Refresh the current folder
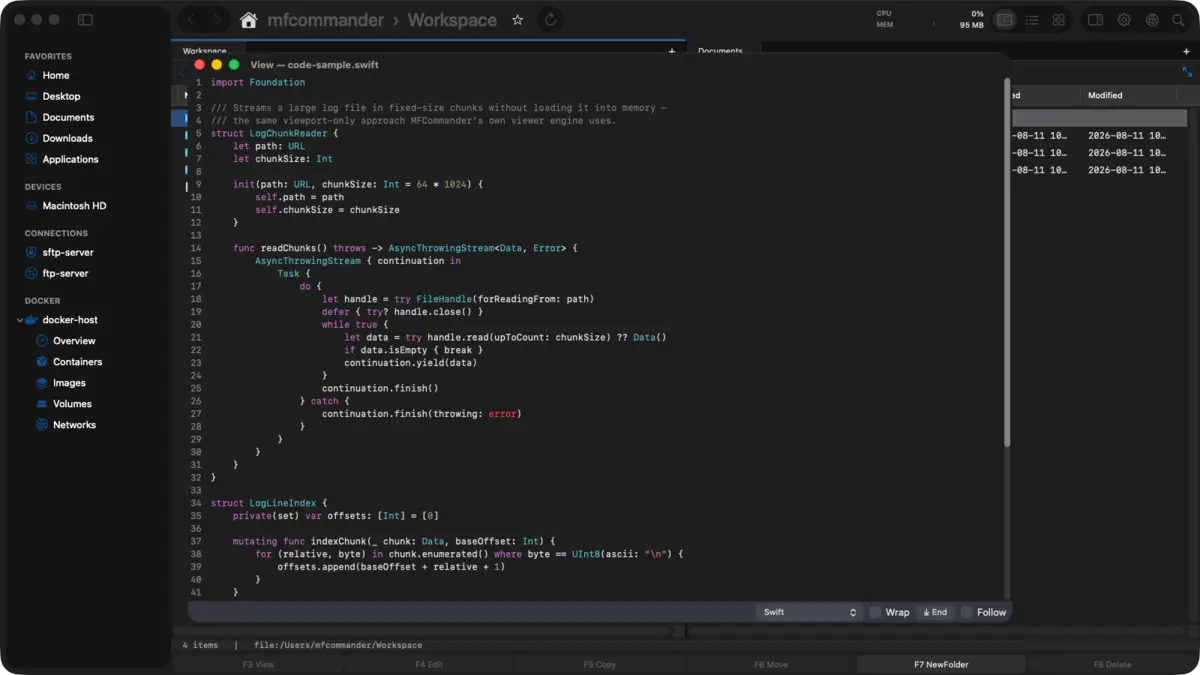 550,20
